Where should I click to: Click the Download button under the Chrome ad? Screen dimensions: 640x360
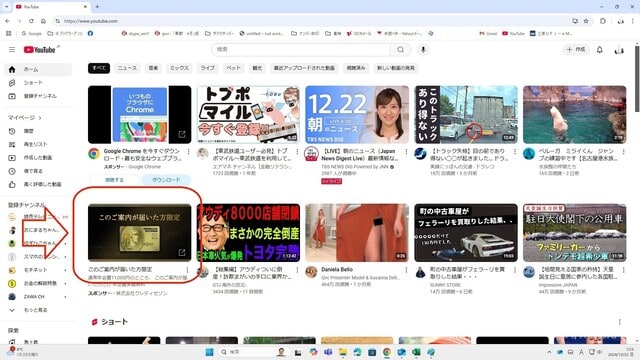tap(166, 180)
